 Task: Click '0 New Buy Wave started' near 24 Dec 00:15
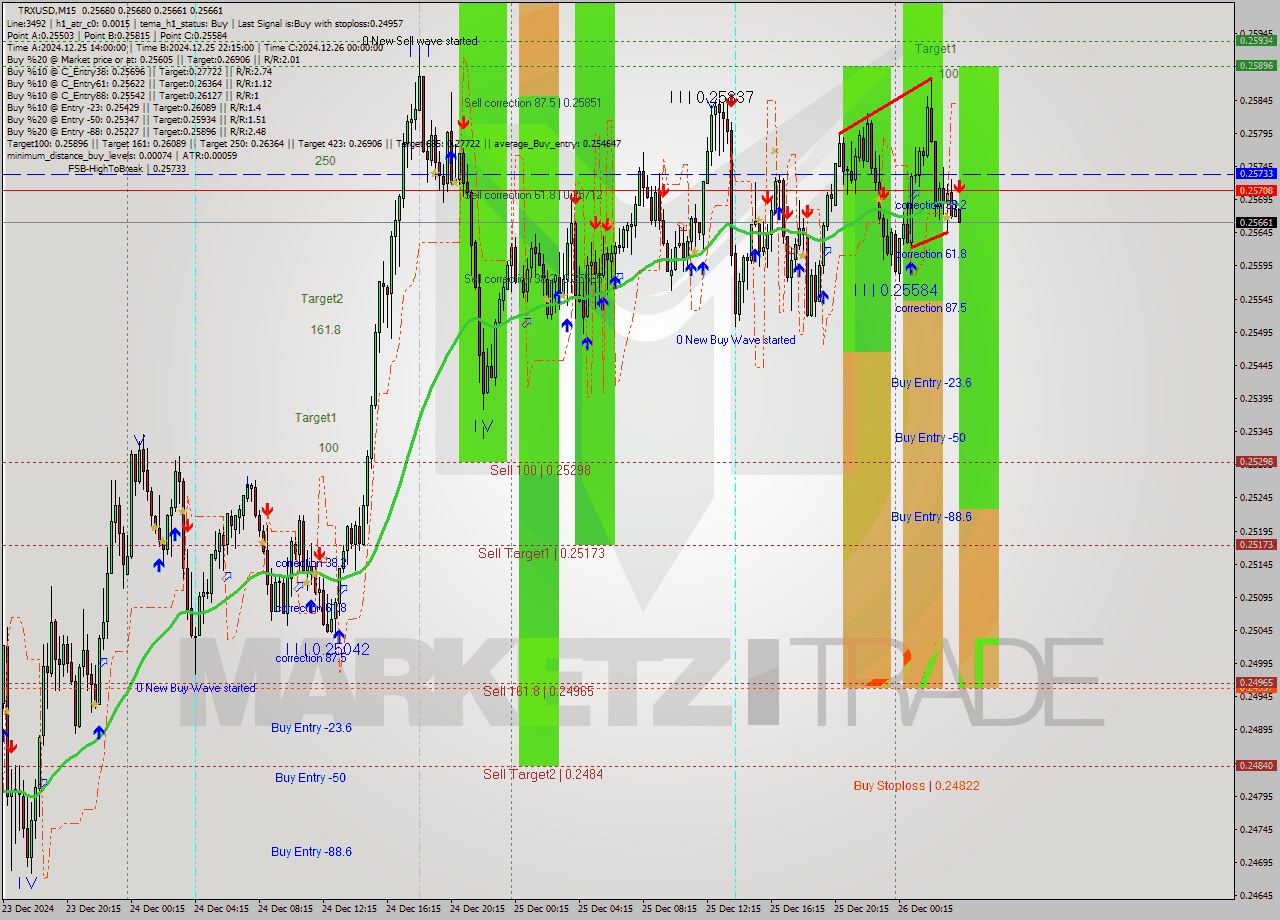click(x=196, y=688)
